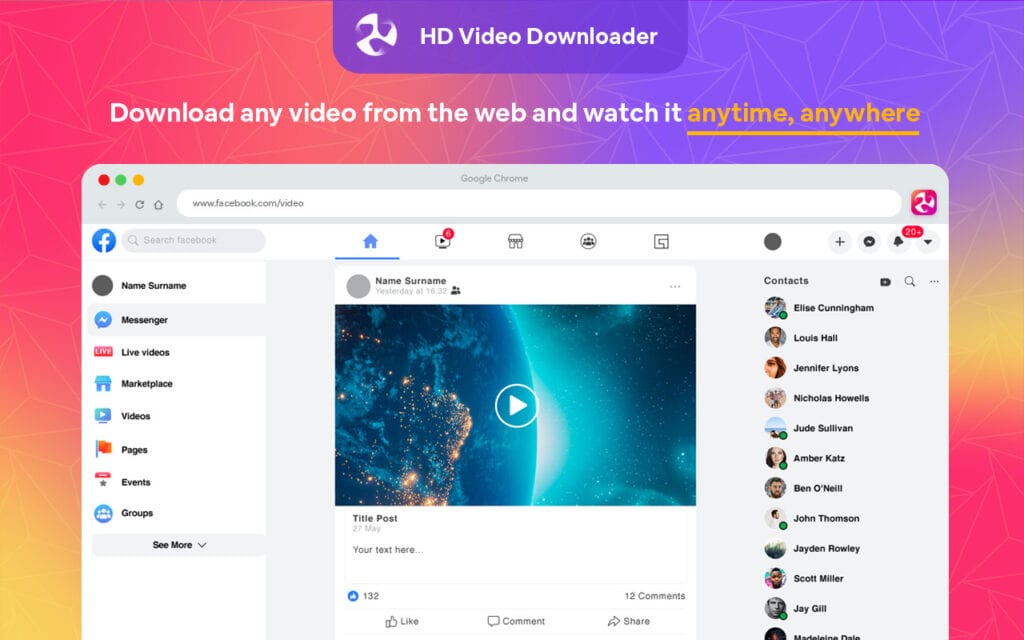Click the HD Video Downloader extension icon
1024x640 pixels.
click(x=924, y=202)
